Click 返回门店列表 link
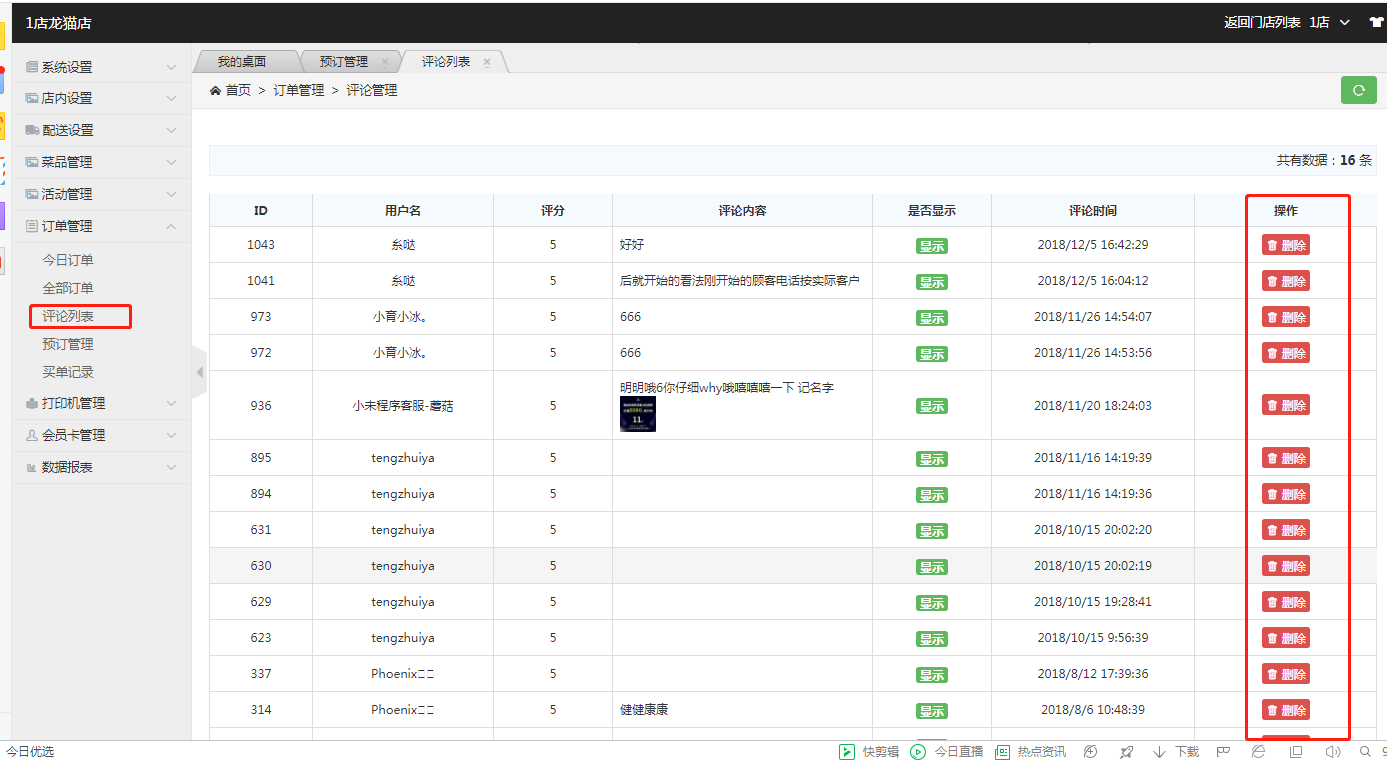This screenshot has width=1387, height=764. [x=1262, y=22]
